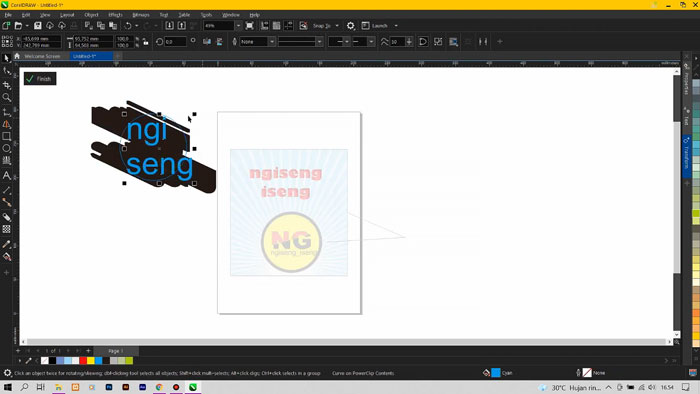Screen dimensions: 700x394
Task: Toggle Mirror vertically button
Action: click(x=219, y=41)
